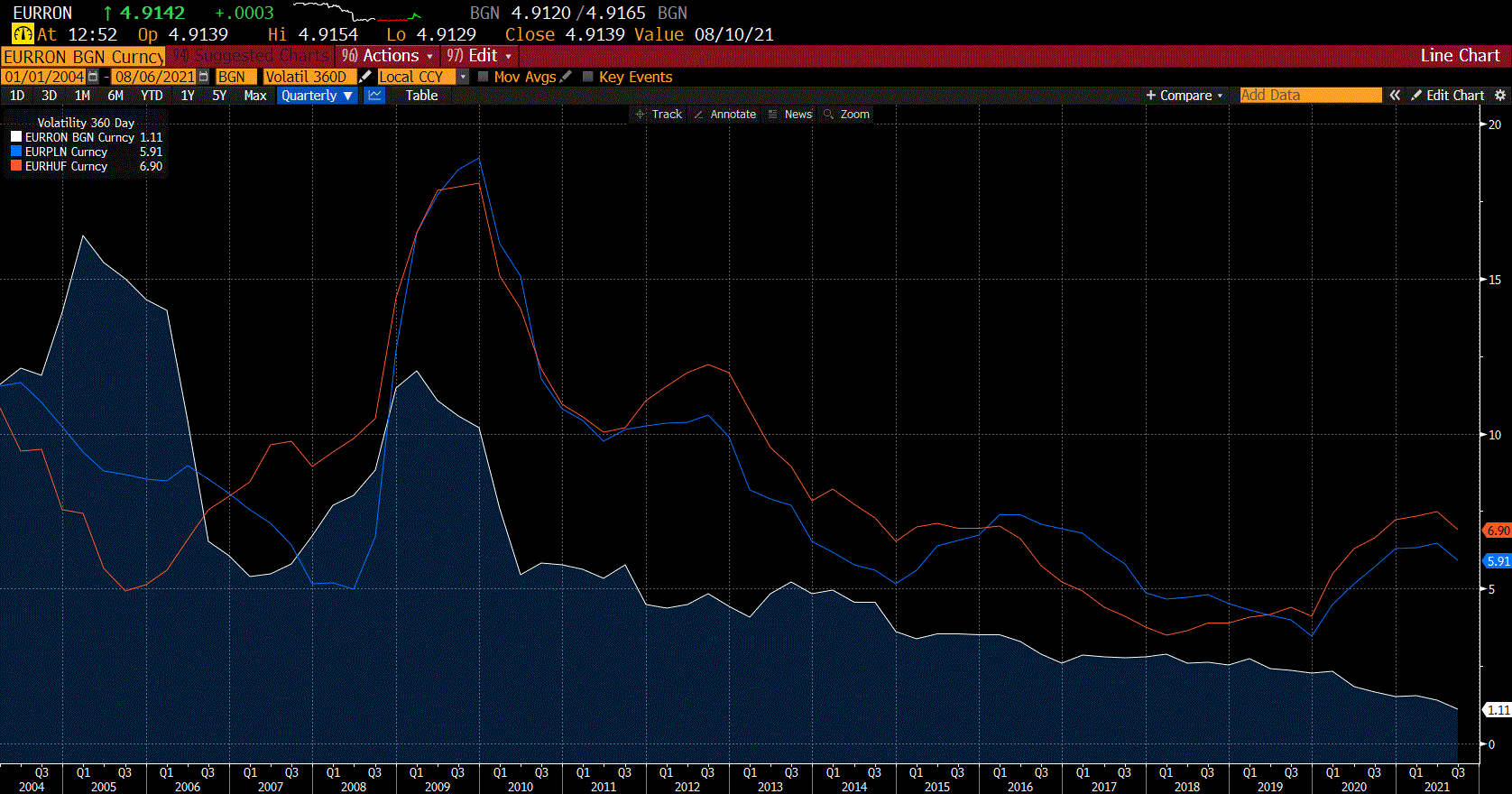The width and height of the screenshot is (1512, 794).
Task: Expand the Compare dropdown
Action: click(1184, 95)
